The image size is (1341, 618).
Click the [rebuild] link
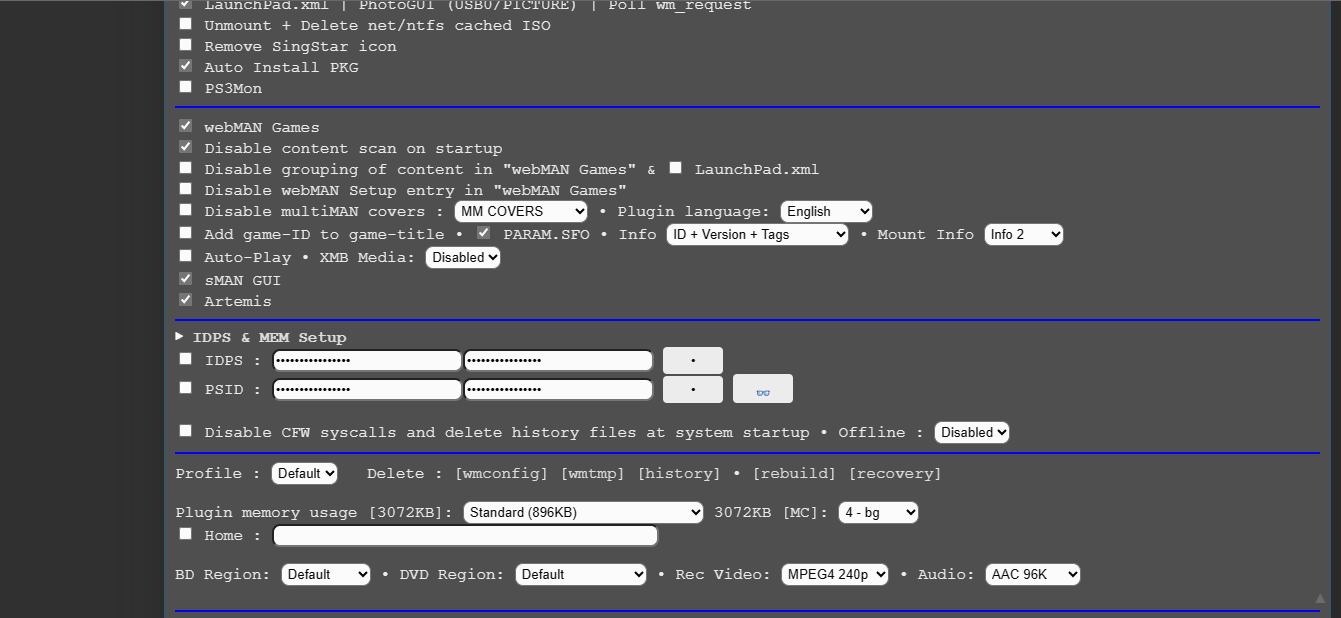pyautogui.click(x=794, y=473)
